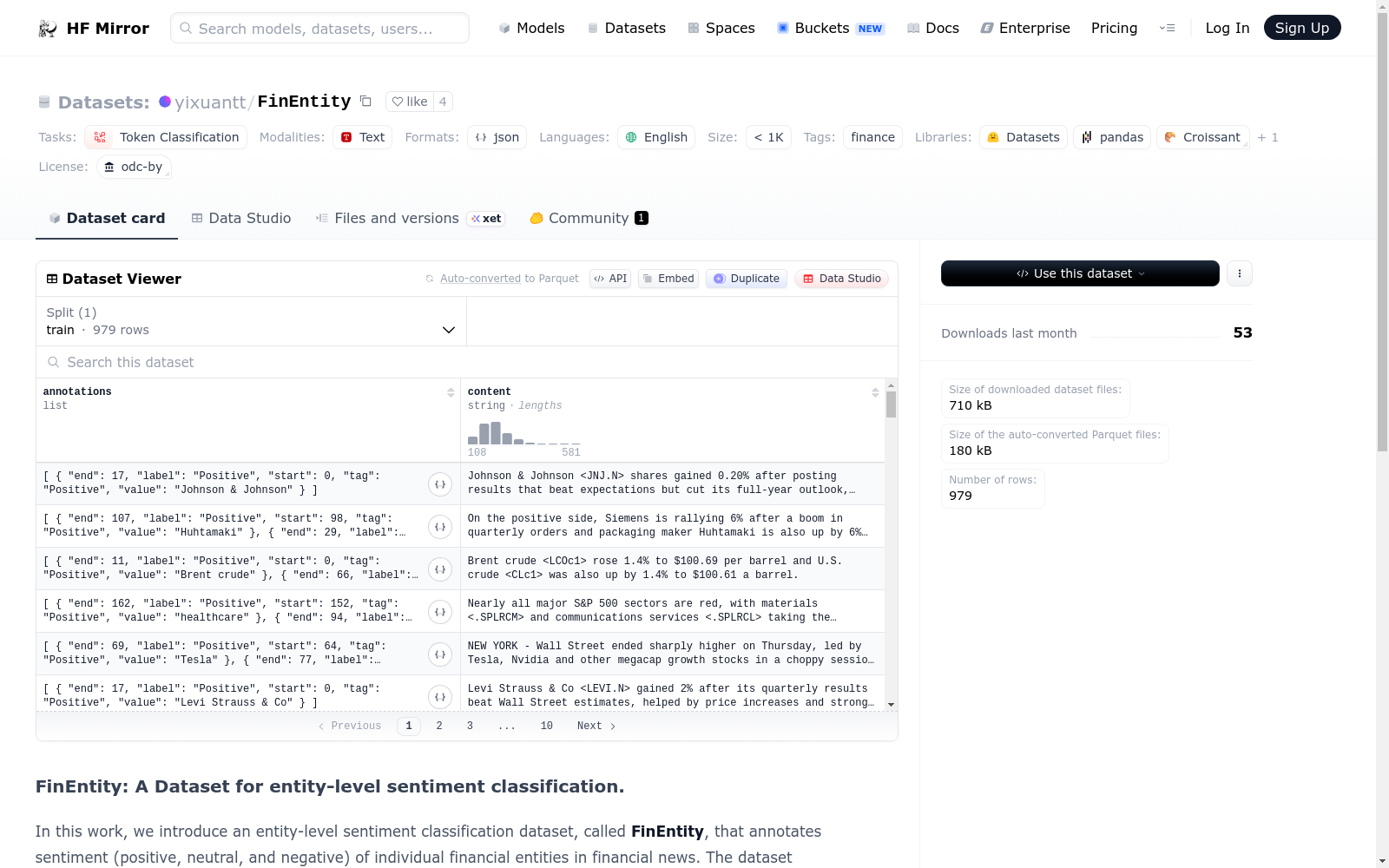Click the heart like button
This screenshot has height=868, width=1389.
410,102
